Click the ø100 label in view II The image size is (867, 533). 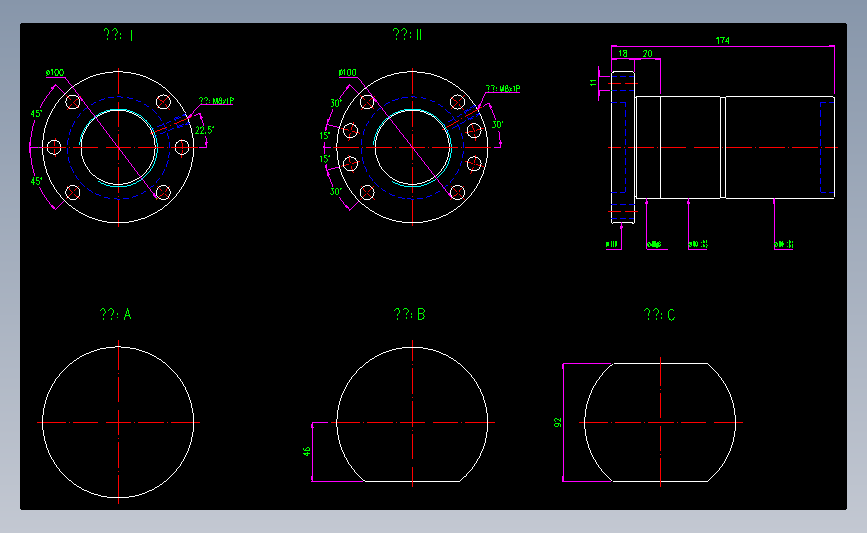348,72
